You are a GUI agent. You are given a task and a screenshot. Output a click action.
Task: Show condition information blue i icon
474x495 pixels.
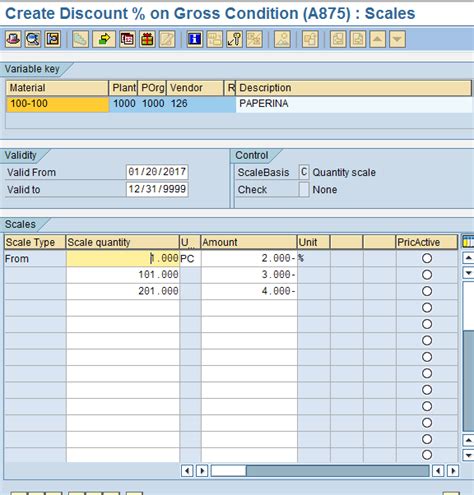195,39
